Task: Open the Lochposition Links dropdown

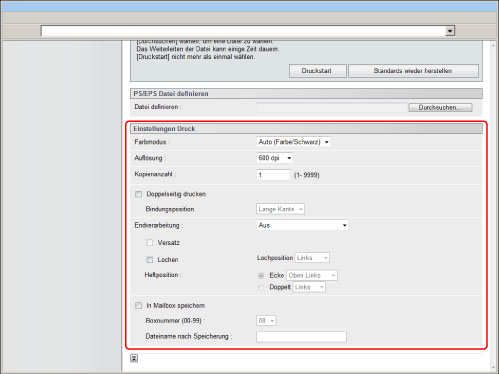Action: pos(312,258)
